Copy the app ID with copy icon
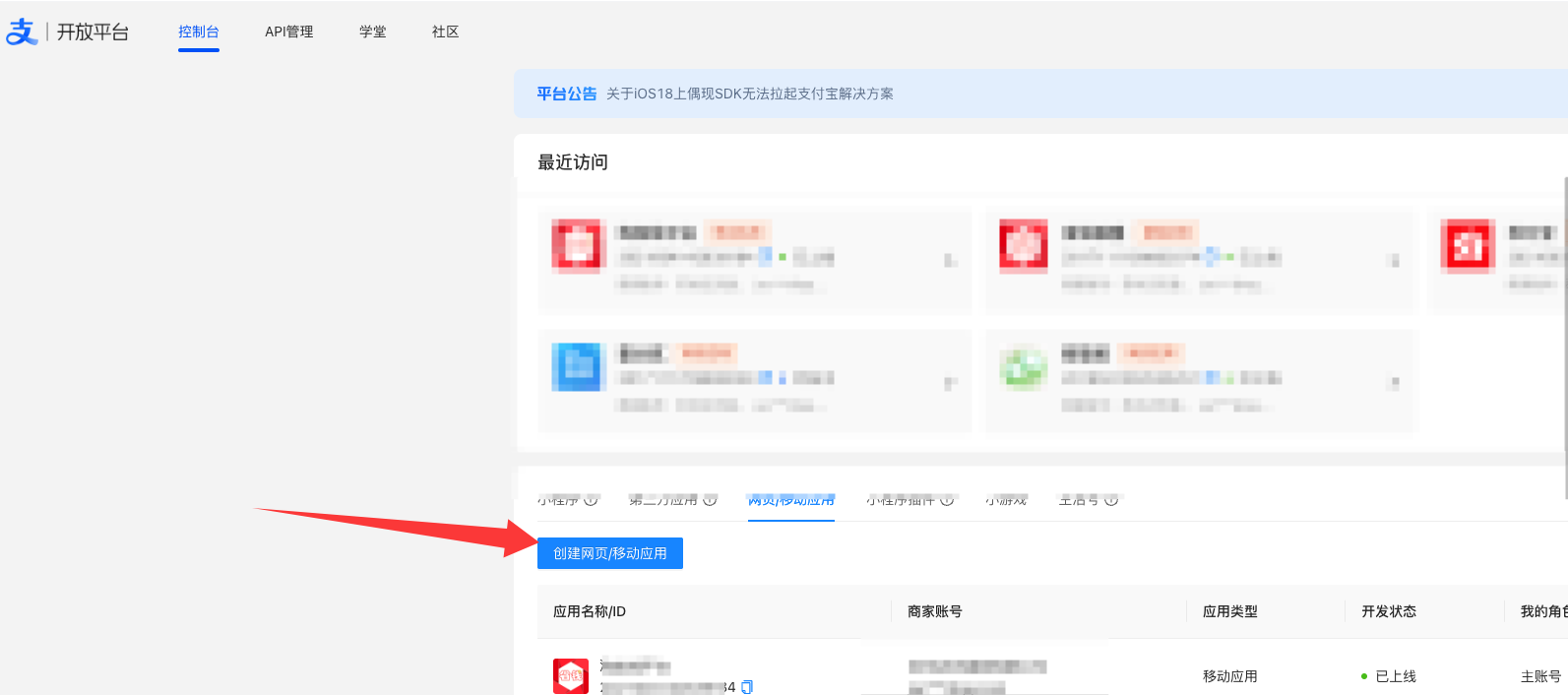This screenshot has height=695, width=1568. pos(747,687)
